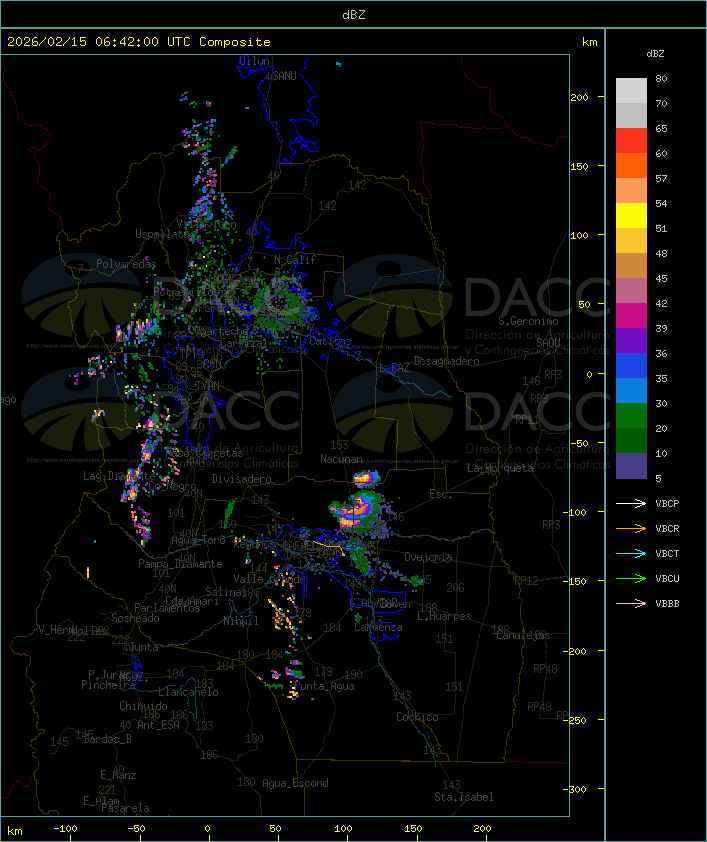Image resolution: width=707 pixels, height=842 pixels.
Task: Click the Polvaredas place label
Action: click(x=126, y=264)
